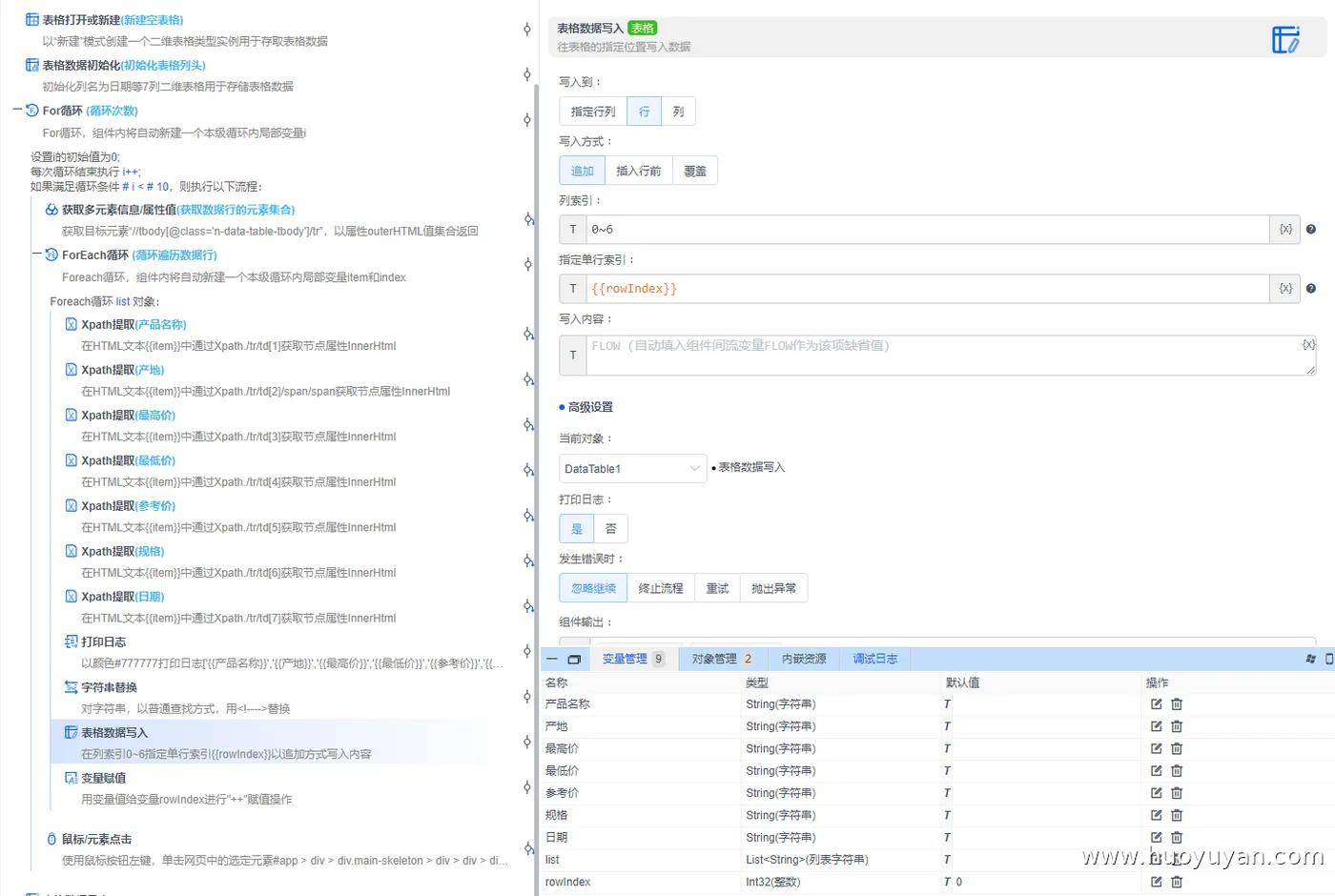Image resolution: width=1335 pixels, height=896 pixels.
Task: Open variable picker for 列索引 field
Action: (x=1285, y=230)
